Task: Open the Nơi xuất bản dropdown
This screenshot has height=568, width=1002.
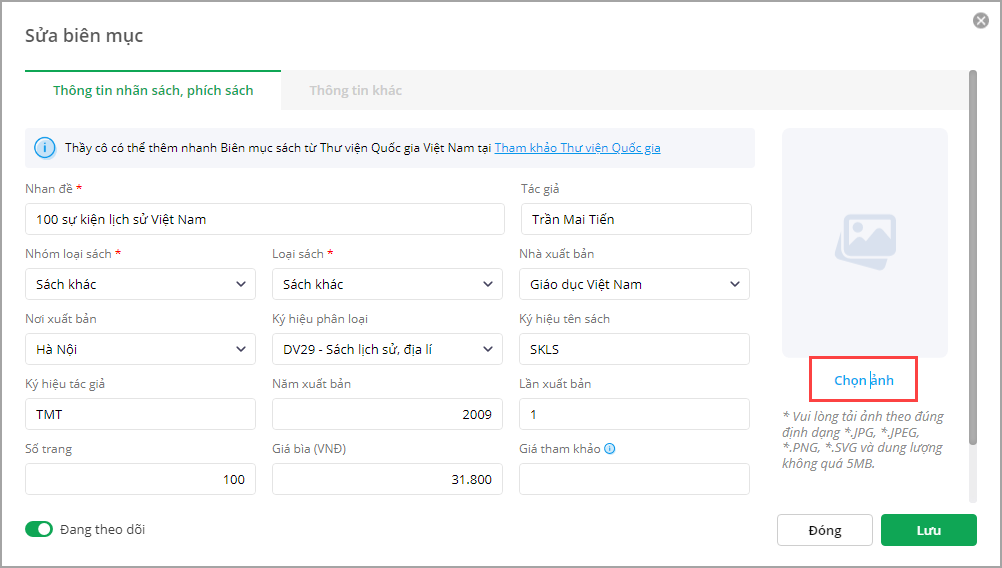Action: coord(140,349)
